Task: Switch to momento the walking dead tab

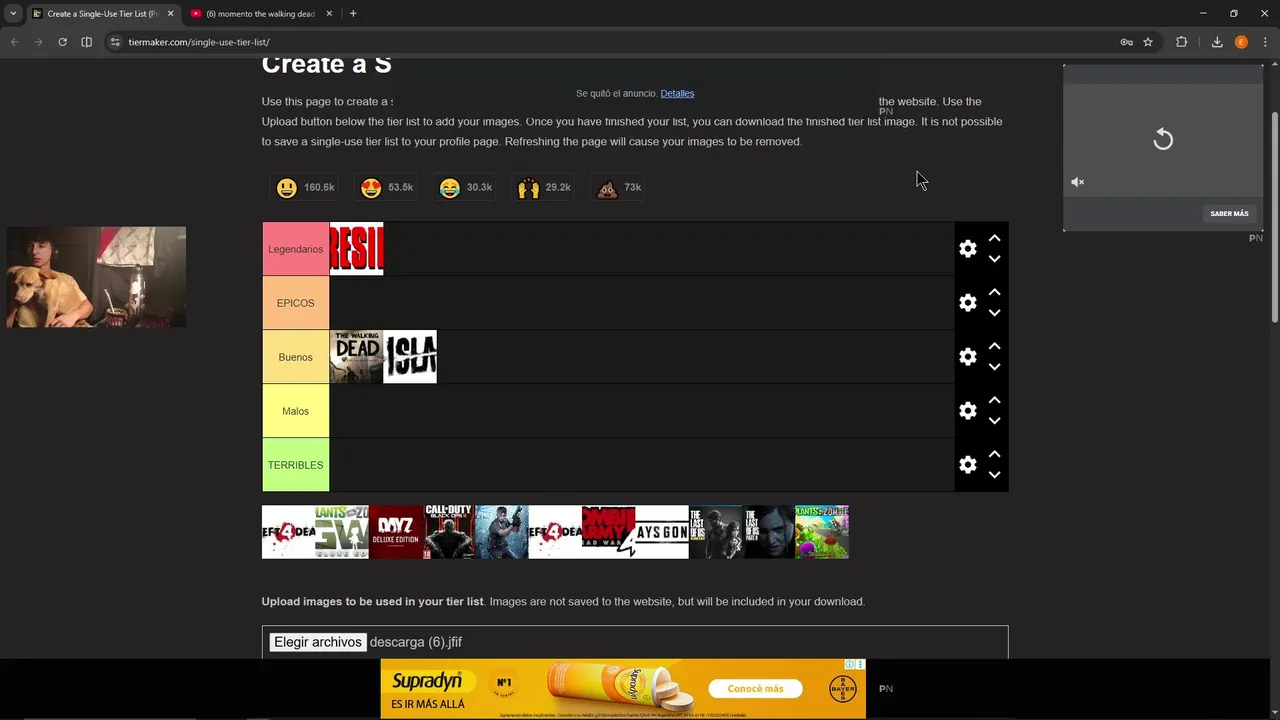Action: click(260, 14)
